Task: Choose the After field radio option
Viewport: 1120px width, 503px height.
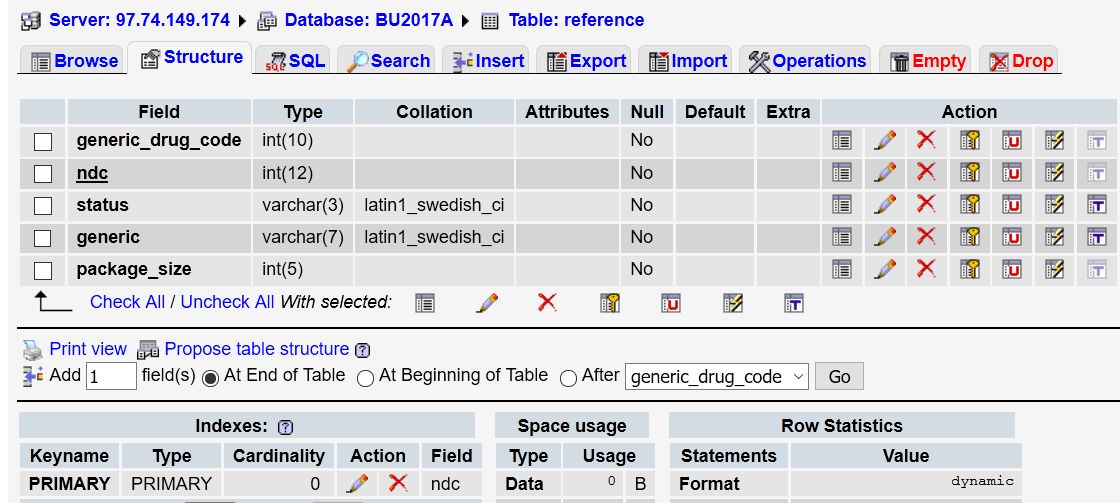Action: 569,378
